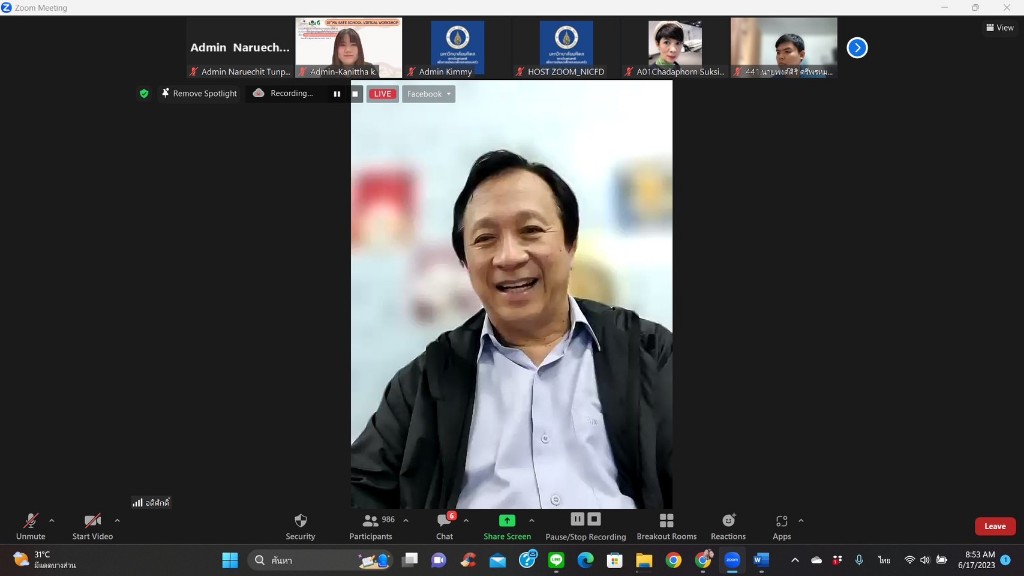The height and width of the screenshot is (576, 1024).
Task: Open Microsoft Edge in taskbar
Action: pos(585,560)
